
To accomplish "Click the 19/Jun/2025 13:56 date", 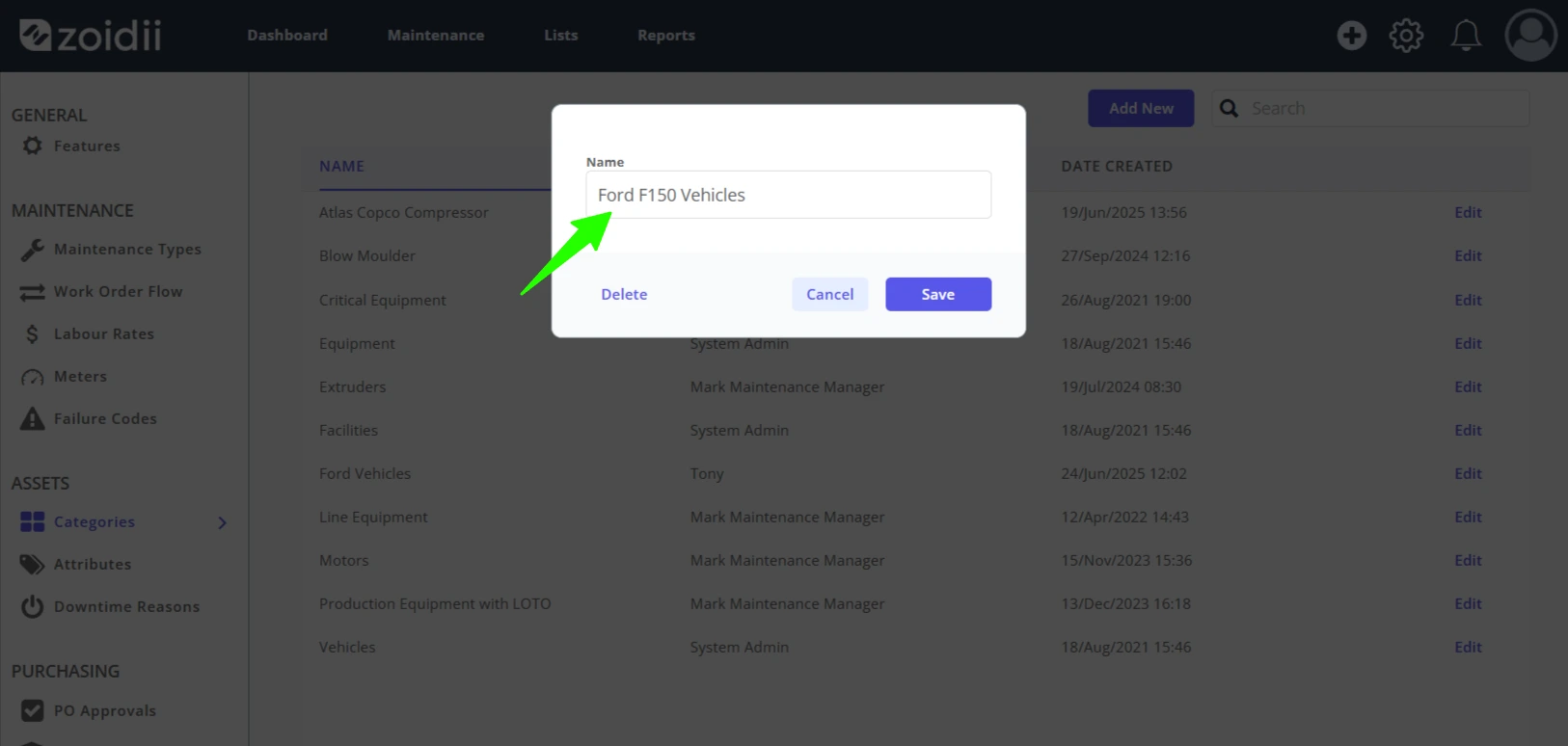I will (1123, 212).
